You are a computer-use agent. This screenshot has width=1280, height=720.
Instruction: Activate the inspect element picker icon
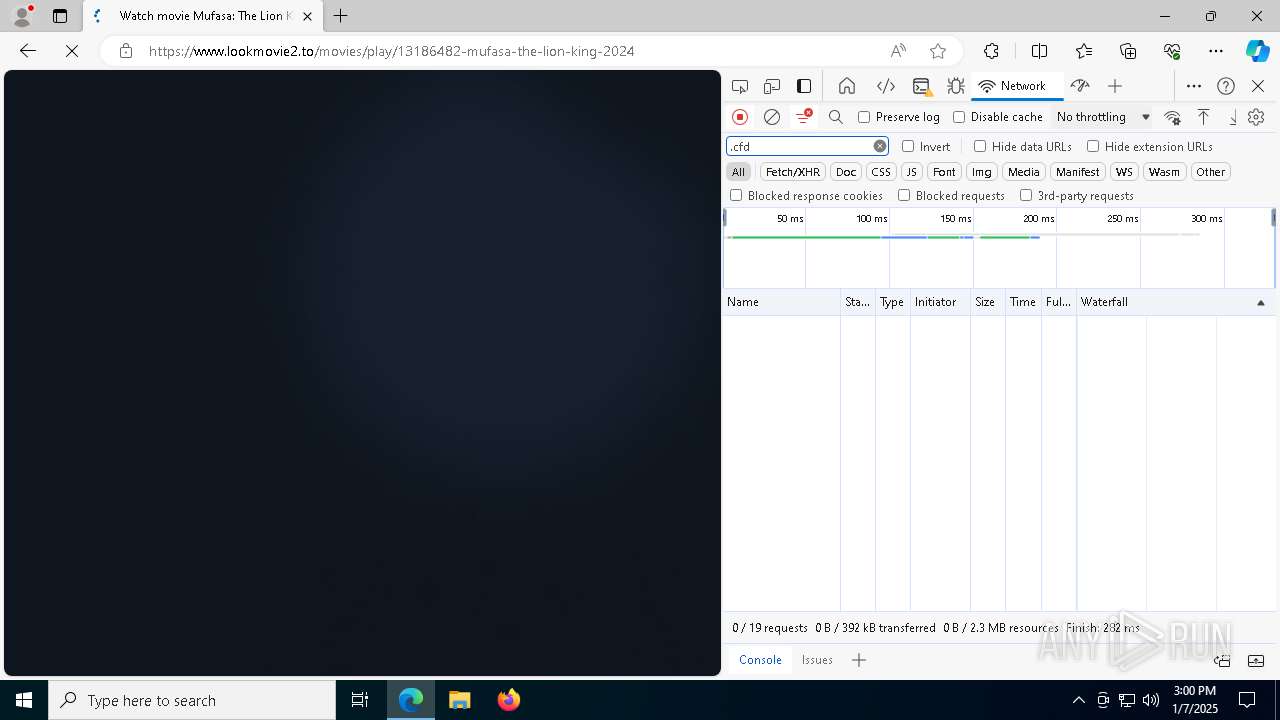(x=740, y=86)
